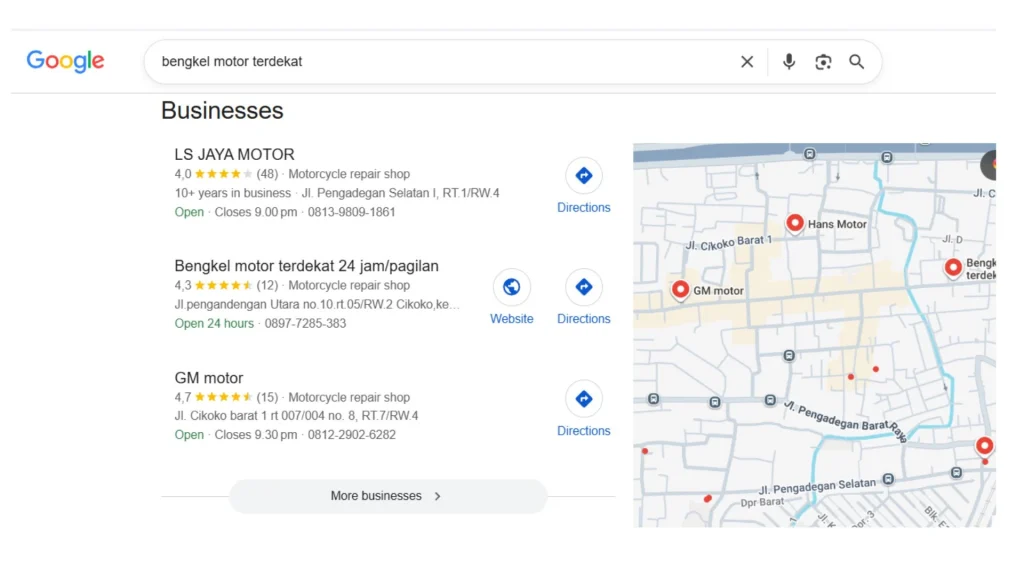Click the Bengkel terdekat map pin
The height and width of the screenshot is (576, 1024).
(x=953, y=266)
